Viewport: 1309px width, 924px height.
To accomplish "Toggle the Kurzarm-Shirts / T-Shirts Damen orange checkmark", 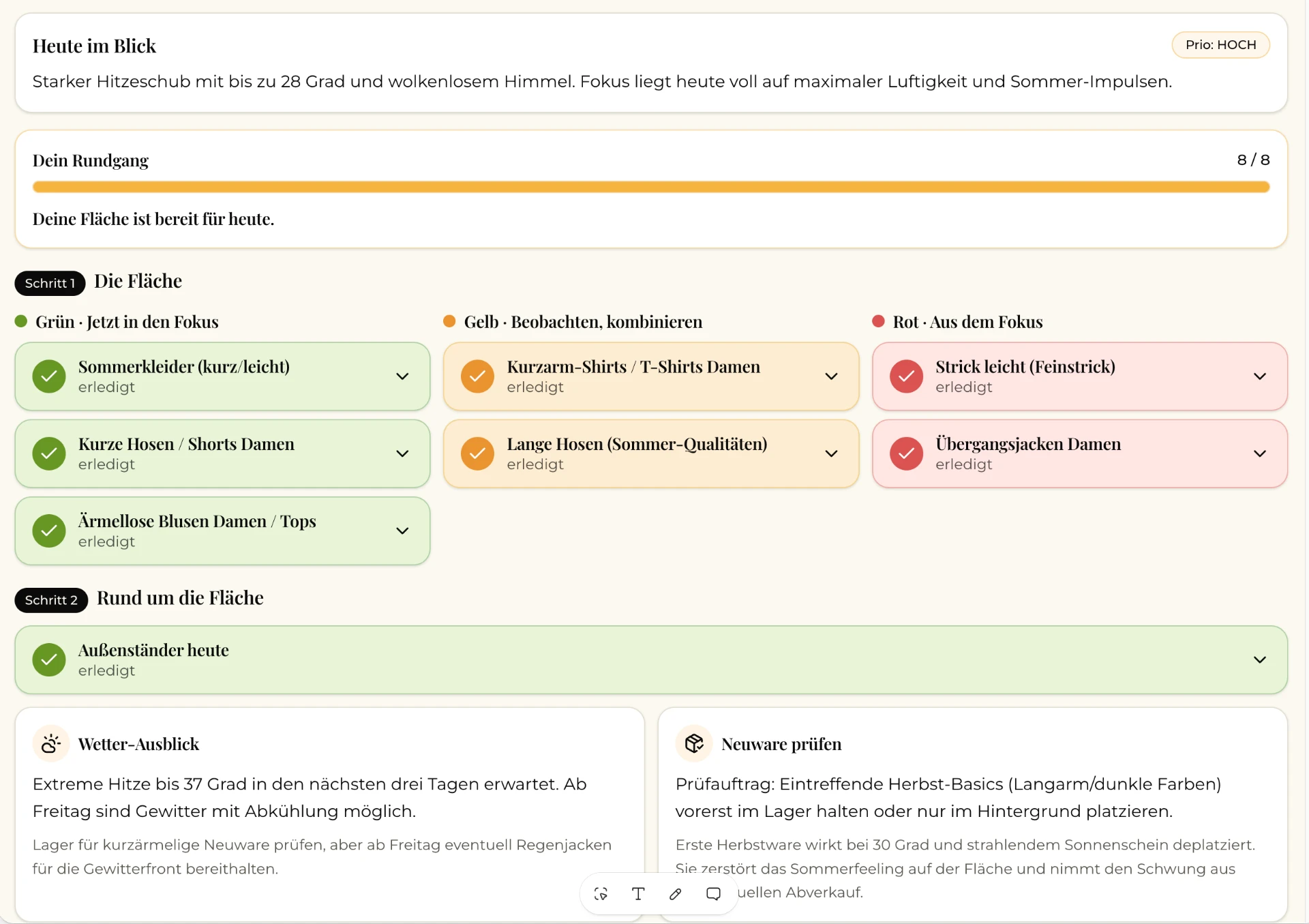I will [x=477, y=376].
